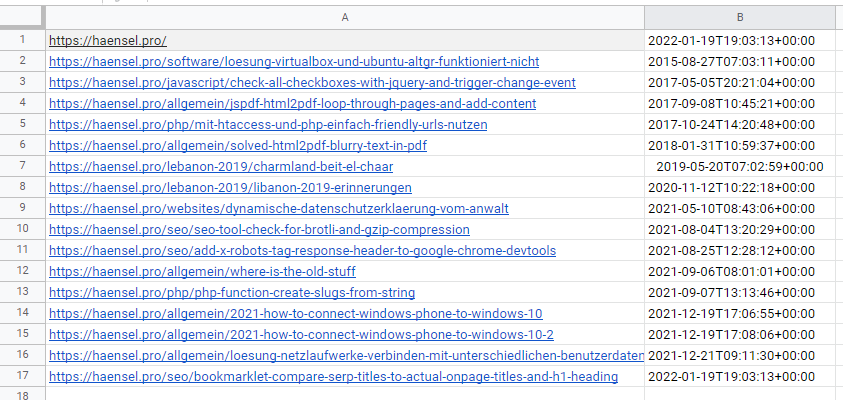
Task: Select cell with date 2019-05-20T07:02:59+00:00
Action: point(740,167)
